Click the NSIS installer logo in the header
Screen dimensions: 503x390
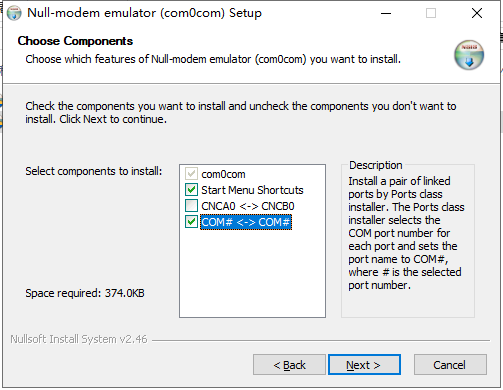[469, 55]
